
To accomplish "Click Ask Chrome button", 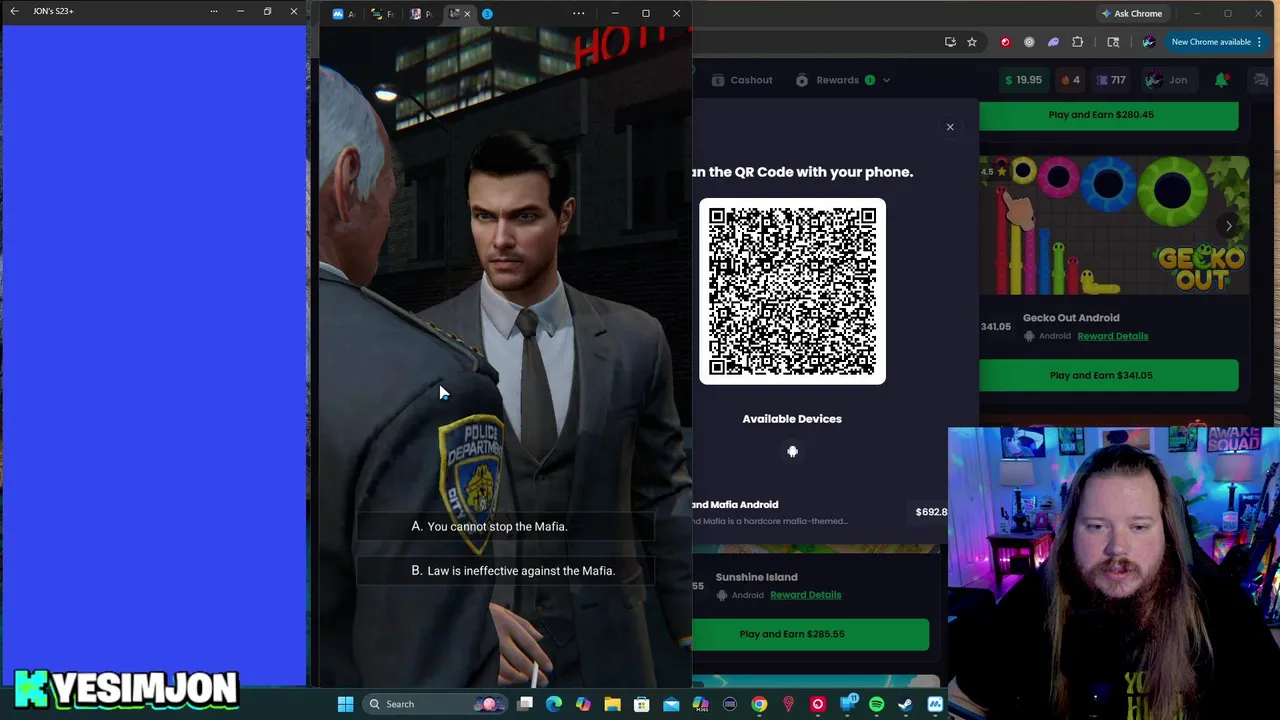I will 1131,14.
